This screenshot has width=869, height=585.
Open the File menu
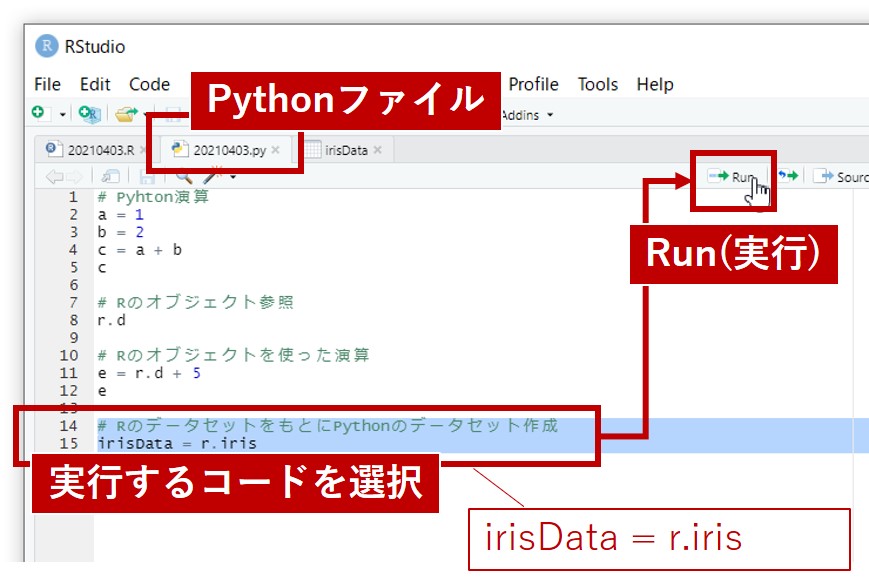click(47, 84)
